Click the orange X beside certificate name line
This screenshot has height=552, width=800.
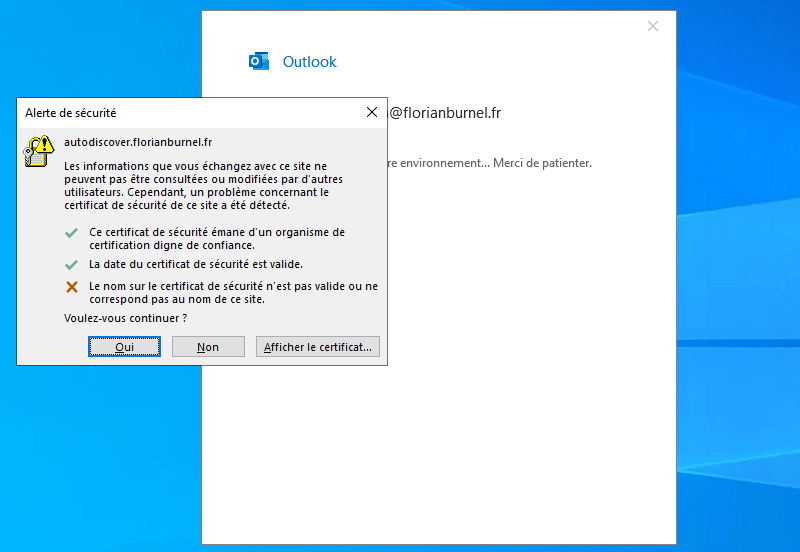click(x=72, y=287)
